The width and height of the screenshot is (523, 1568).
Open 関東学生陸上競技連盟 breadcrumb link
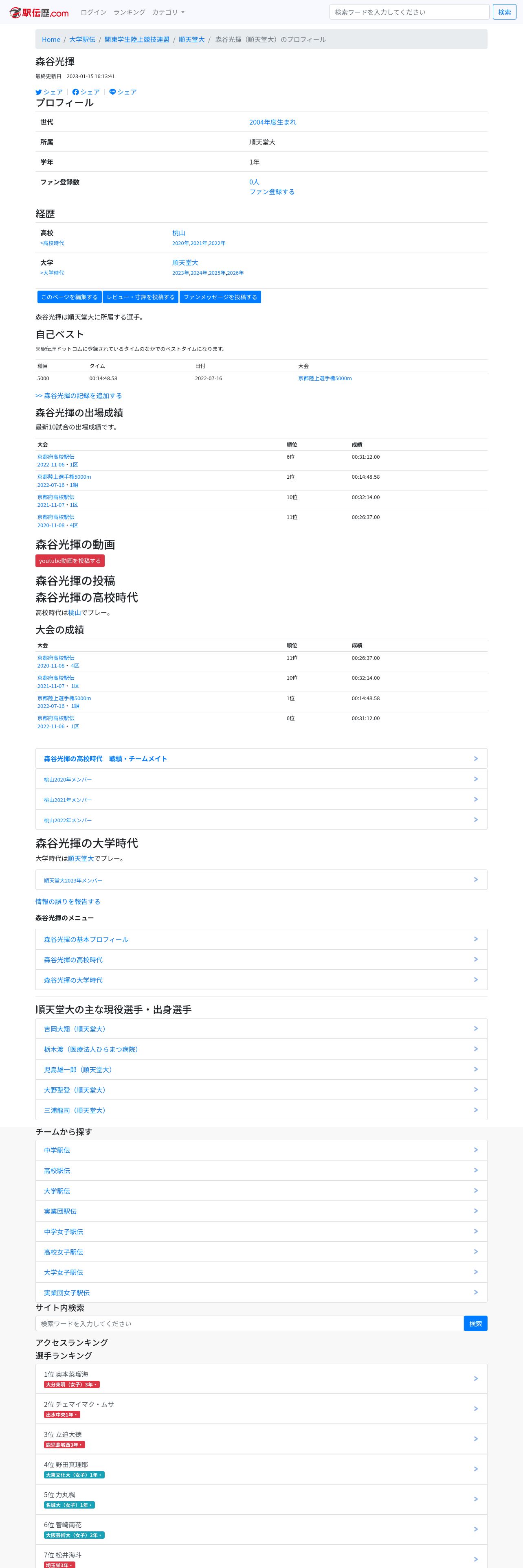tap(137, 39)
